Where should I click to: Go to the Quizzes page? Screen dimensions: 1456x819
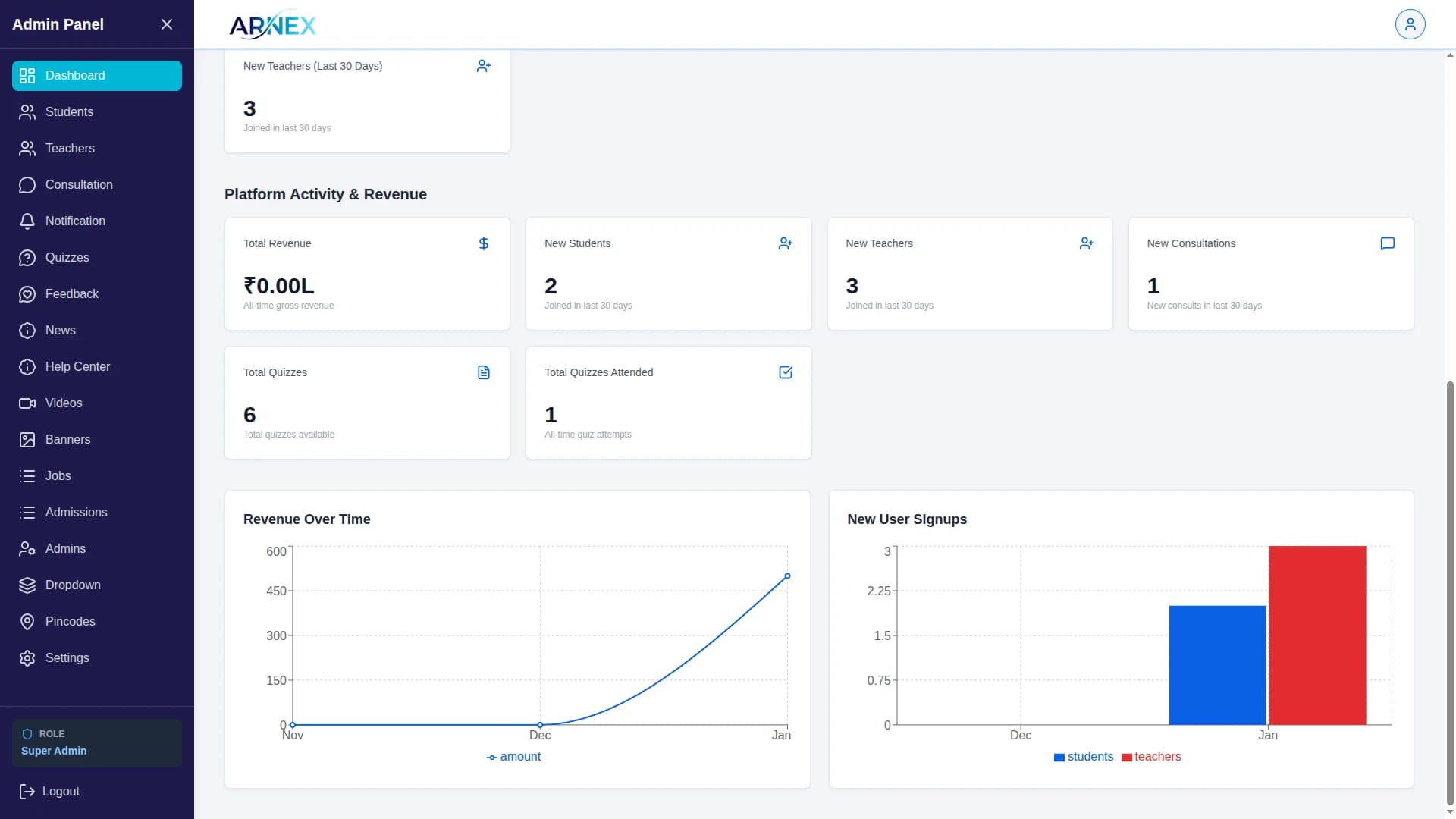point(67,258)
